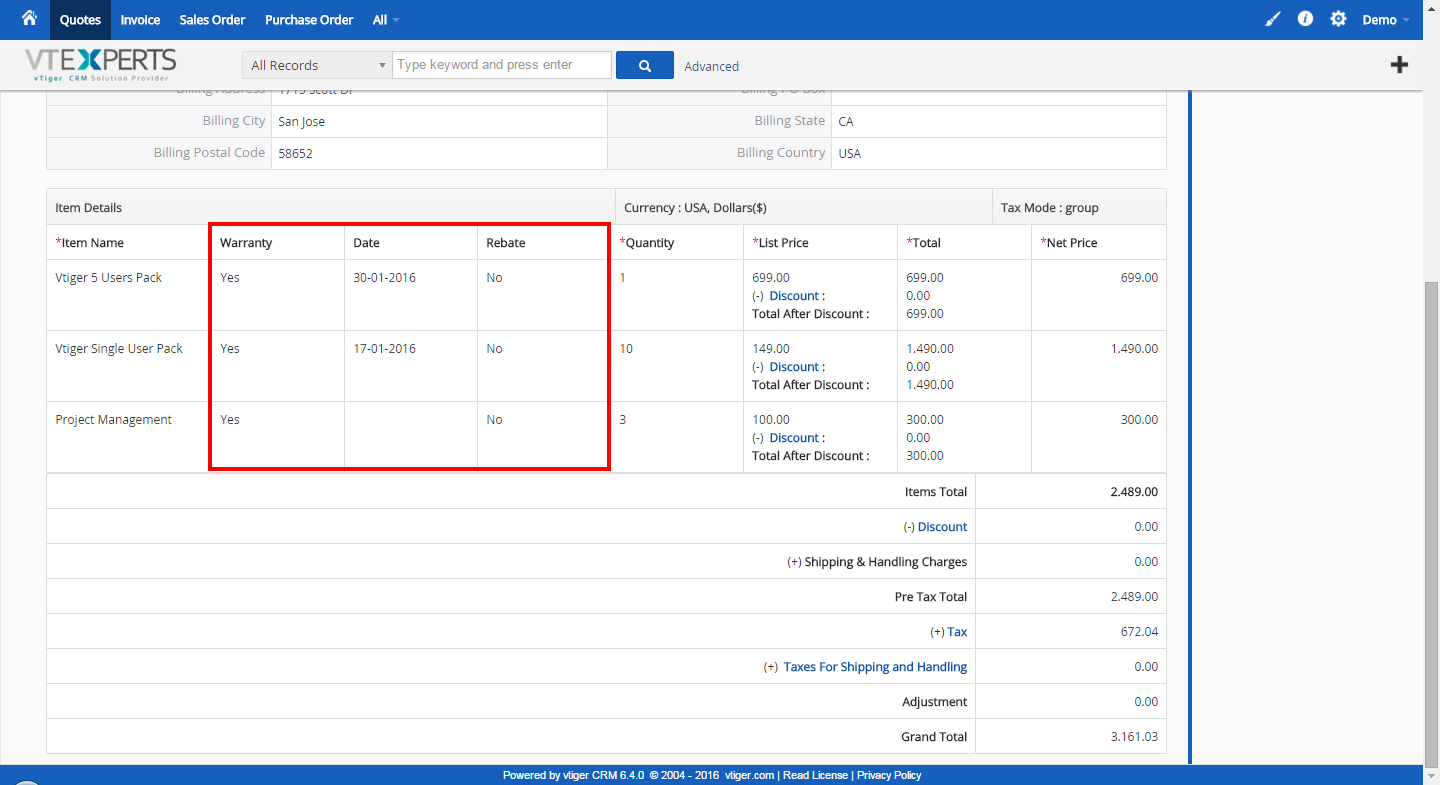Click the magnifier search button
Image resolution: width=1440 pixels, height=785 pixels.
[x=645, y=65]
